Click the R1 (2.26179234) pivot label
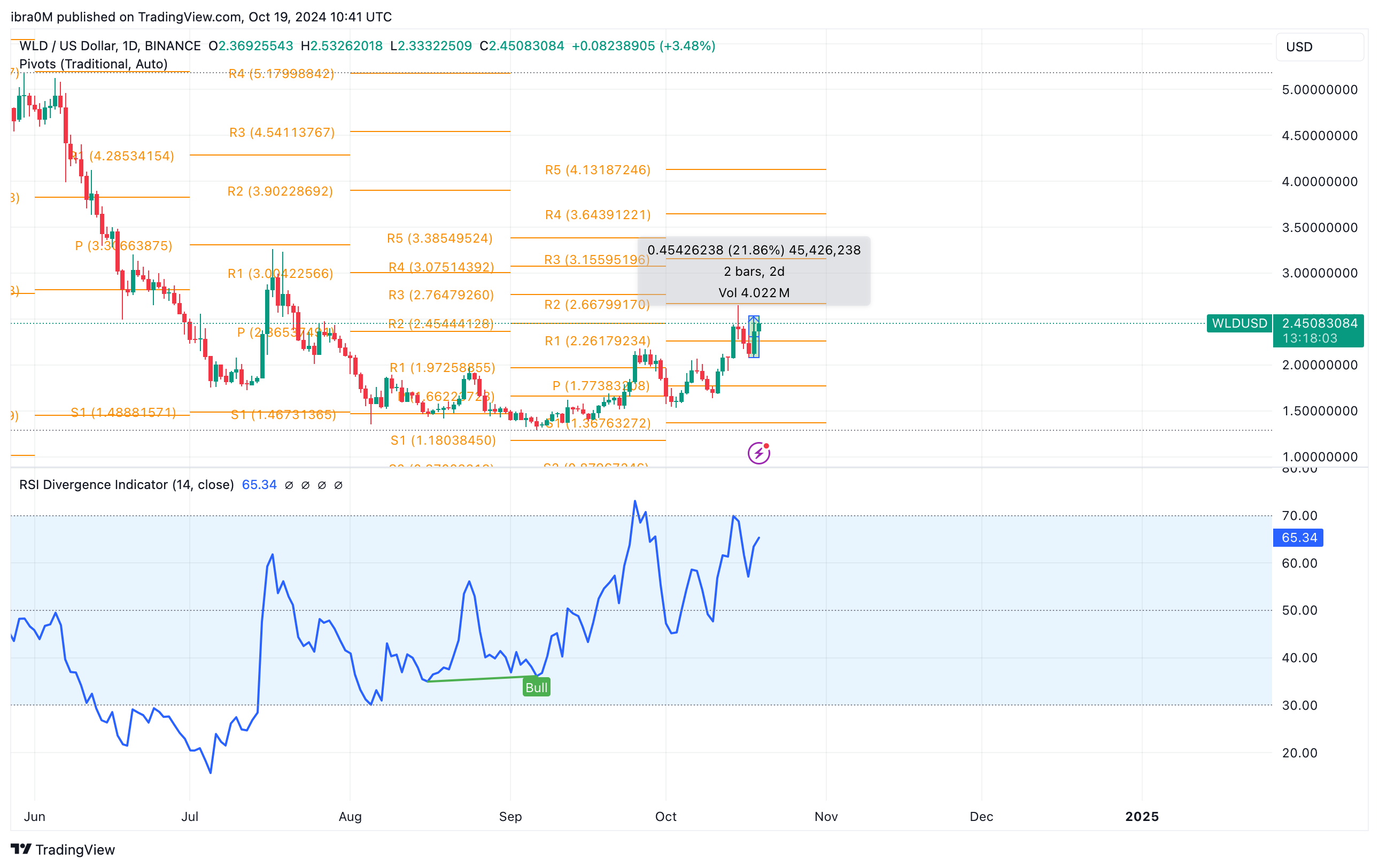 click(598, 340)
